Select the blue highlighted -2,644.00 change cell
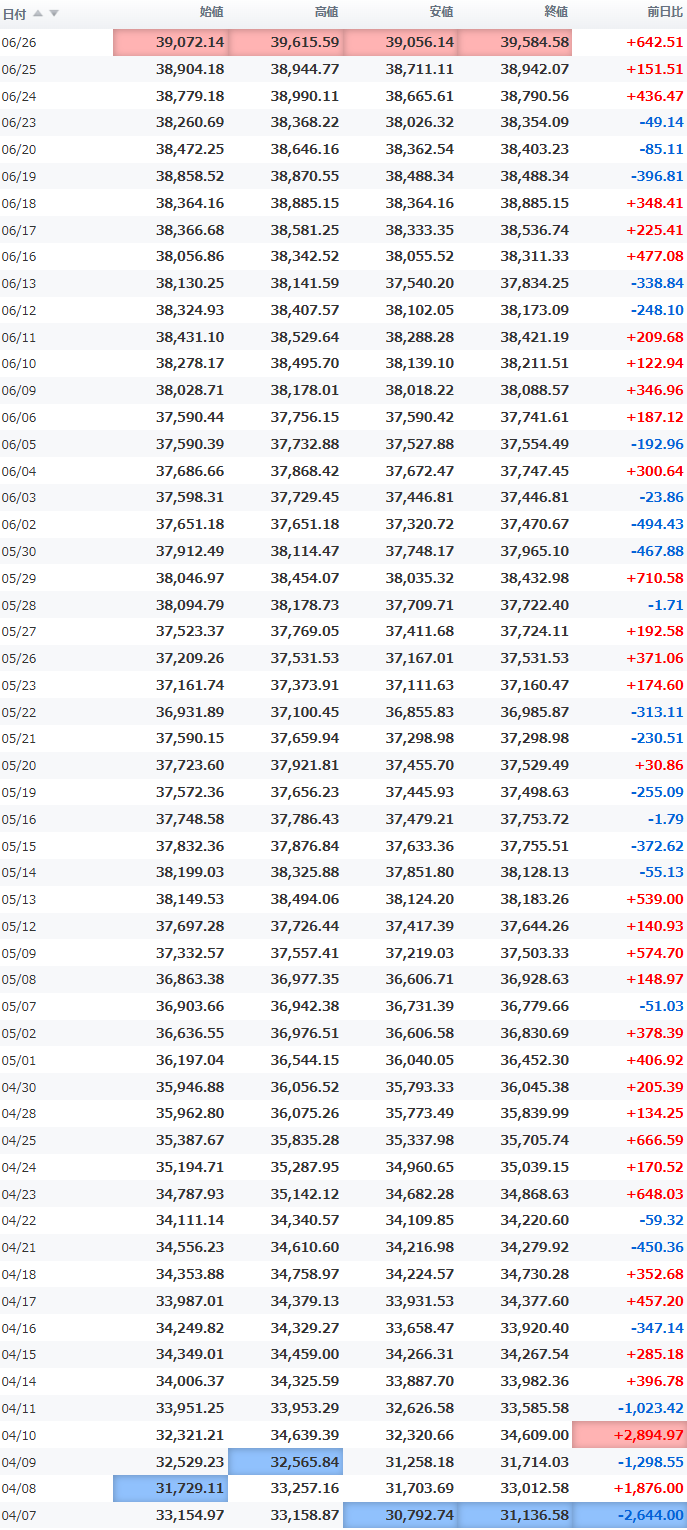The image size is (687, 1530). click(630, 1515)
